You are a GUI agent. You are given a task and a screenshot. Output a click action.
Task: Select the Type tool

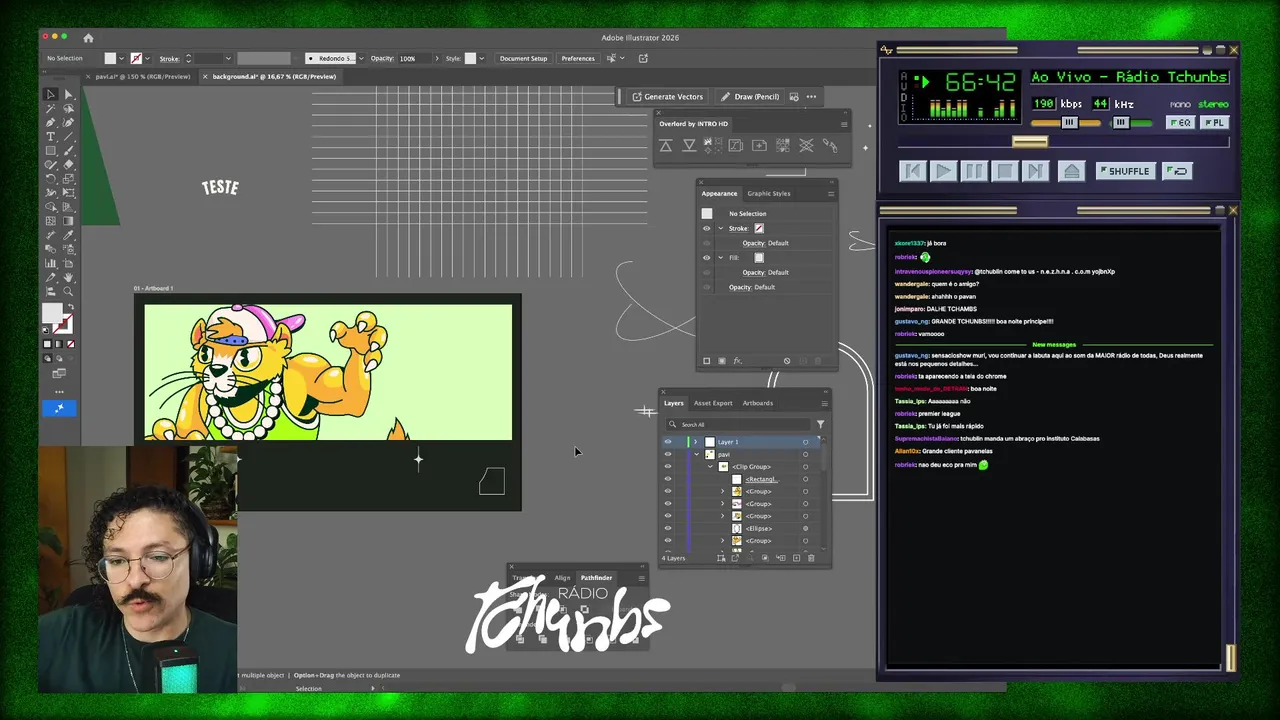[50, 137]
